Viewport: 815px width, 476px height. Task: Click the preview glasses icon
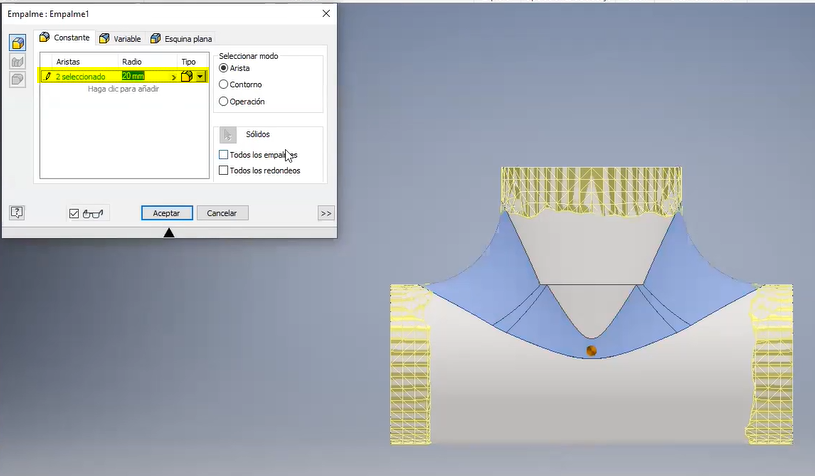(x=93, y=214)
